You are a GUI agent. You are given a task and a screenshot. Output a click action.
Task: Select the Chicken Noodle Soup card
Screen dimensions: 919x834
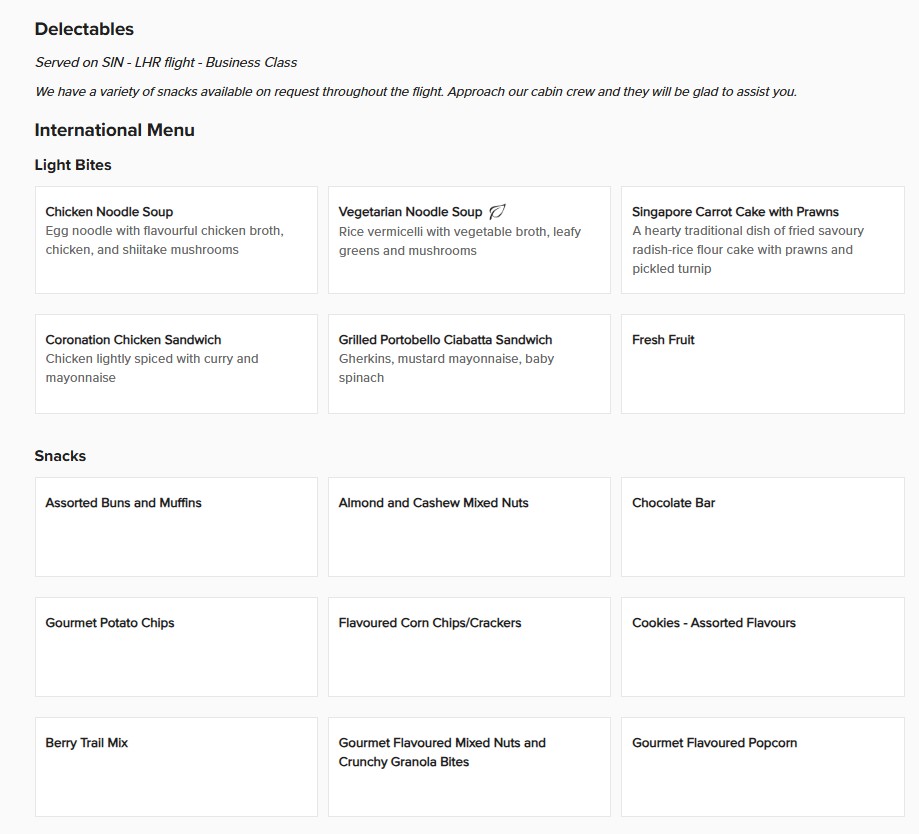tap(176, 240)
